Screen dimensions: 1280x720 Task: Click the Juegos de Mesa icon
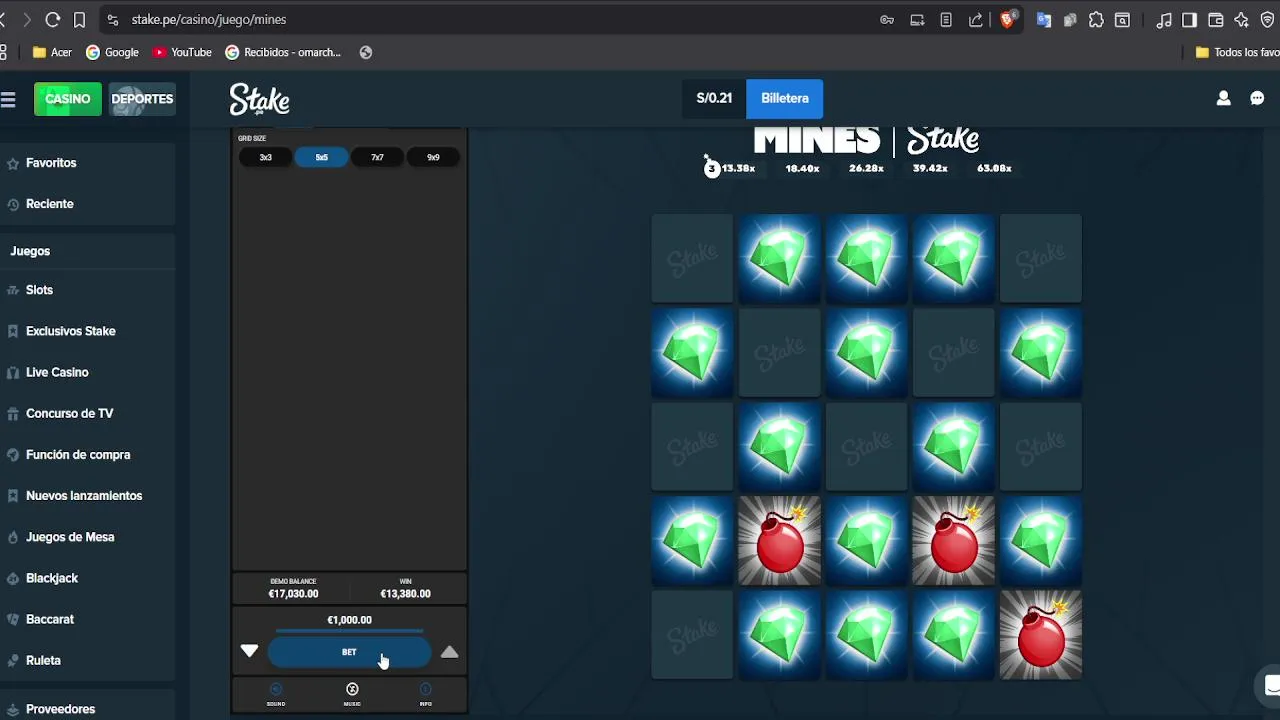(x=13, y=537)
